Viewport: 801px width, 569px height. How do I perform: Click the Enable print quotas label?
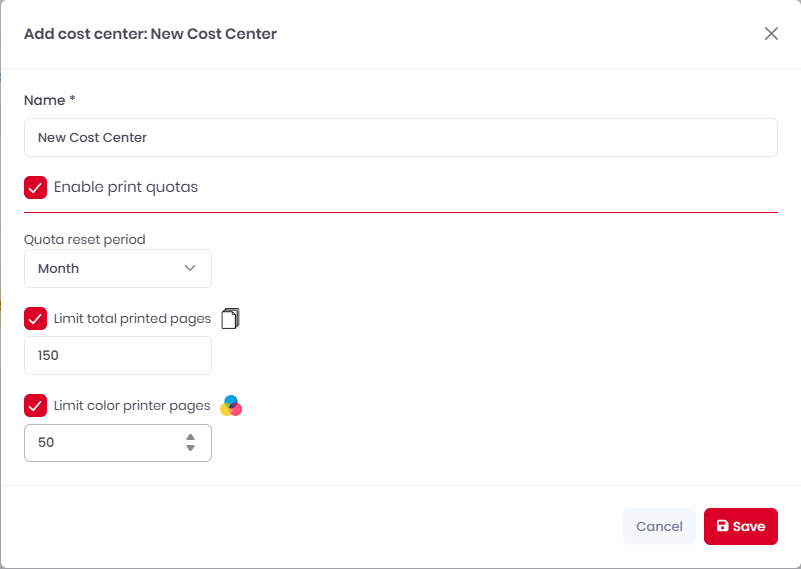(126, 187)
